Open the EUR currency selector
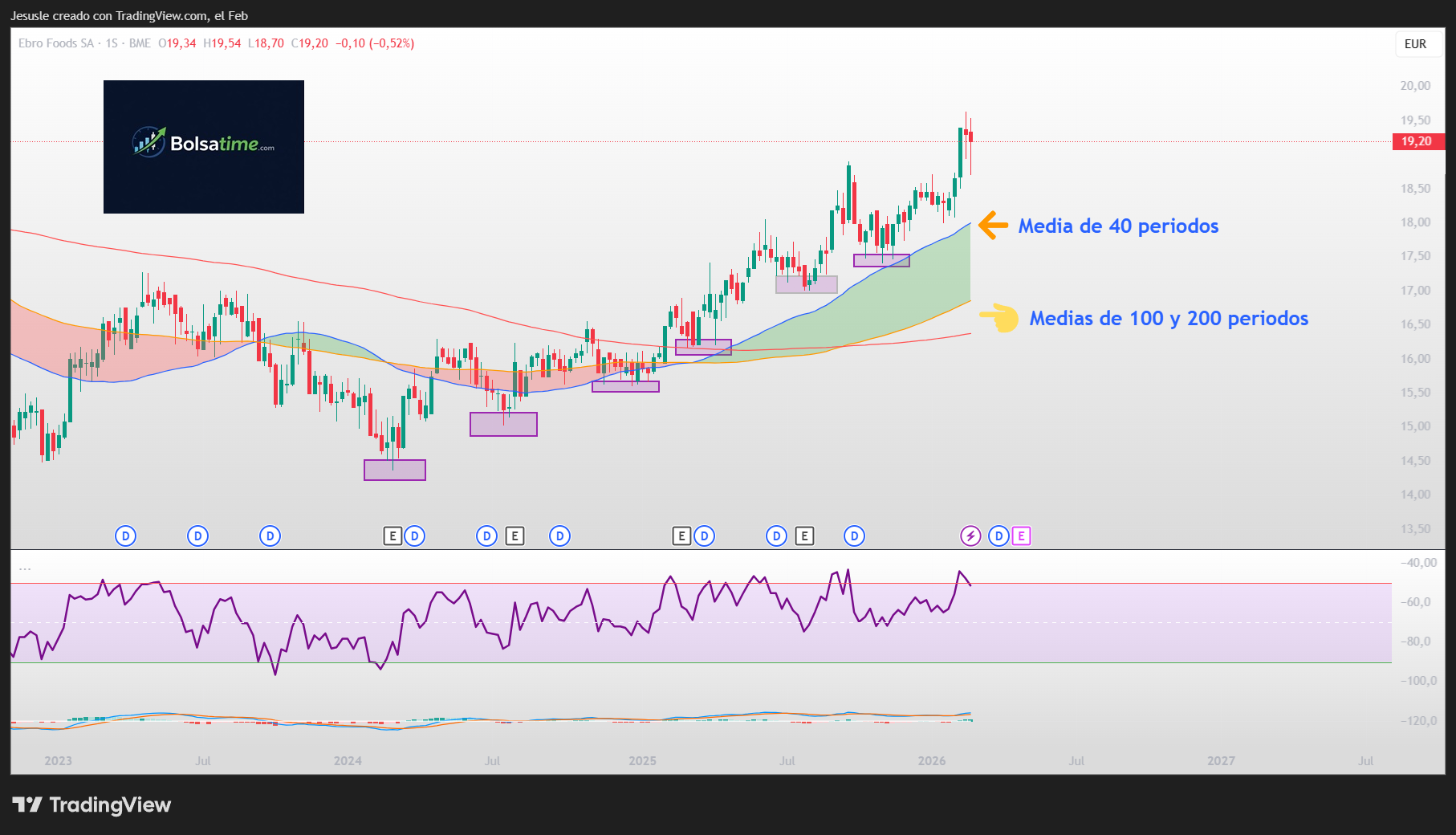 [x=1417, y=44]
